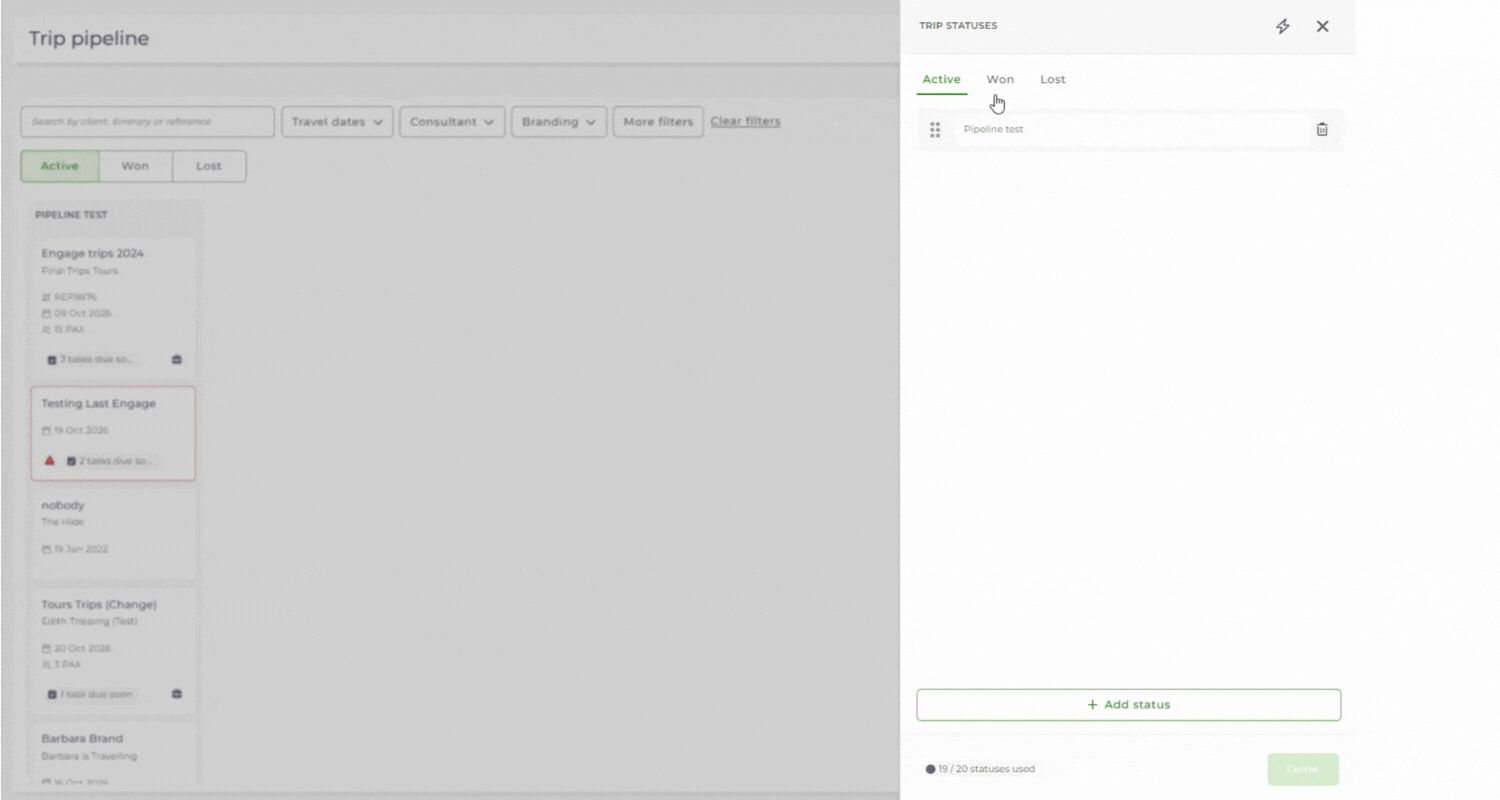Click the Add status button
This screenshot has height=800, width=1500.
[x=1129, y=705]
